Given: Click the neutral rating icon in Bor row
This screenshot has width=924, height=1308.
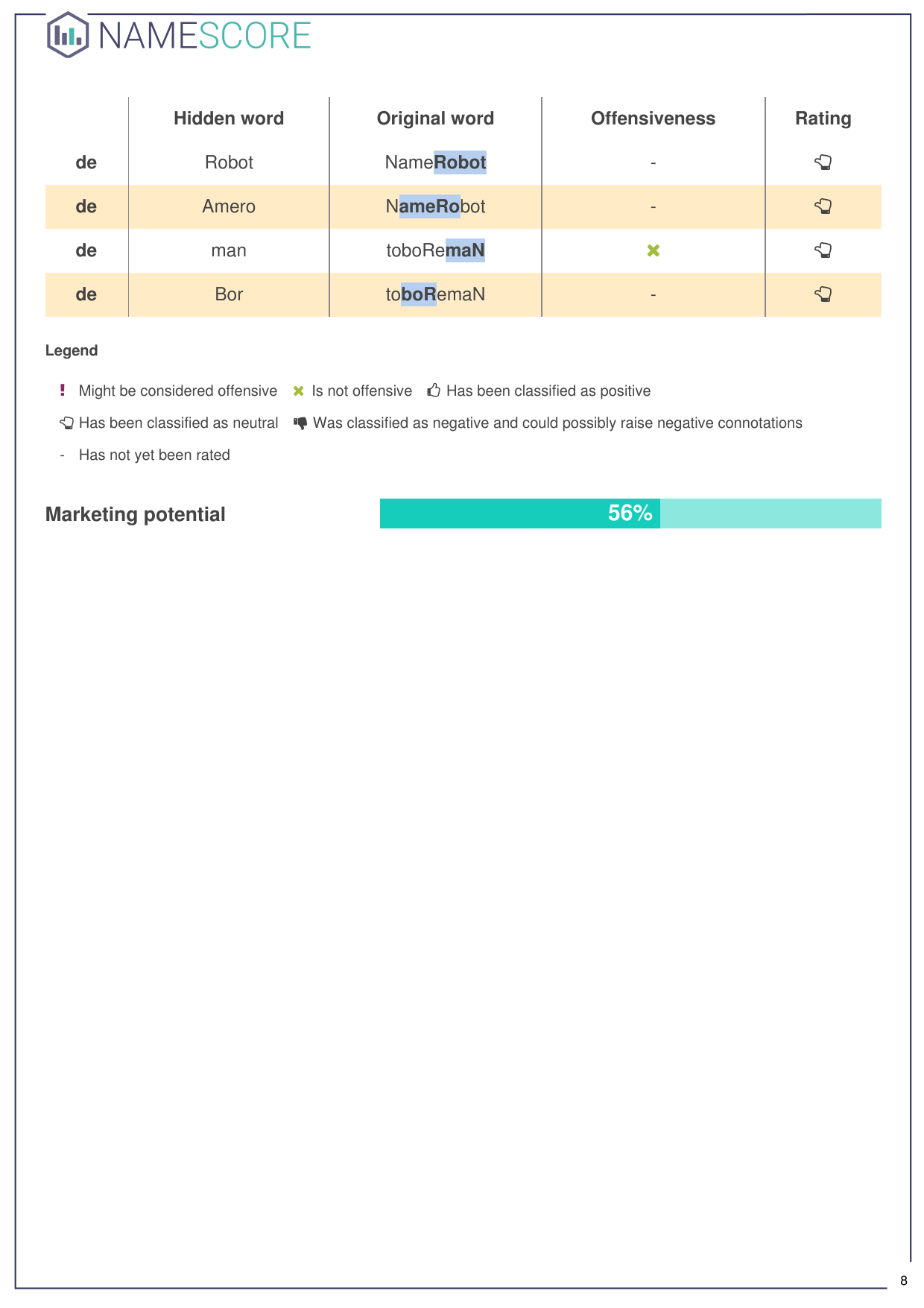Looking at the screenshot, I should click(x=823, y=294).
